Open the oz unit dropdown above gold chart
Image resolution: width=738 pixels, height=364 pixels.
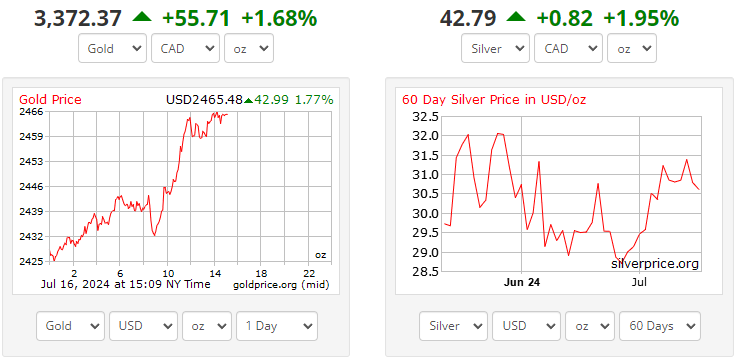249,48
